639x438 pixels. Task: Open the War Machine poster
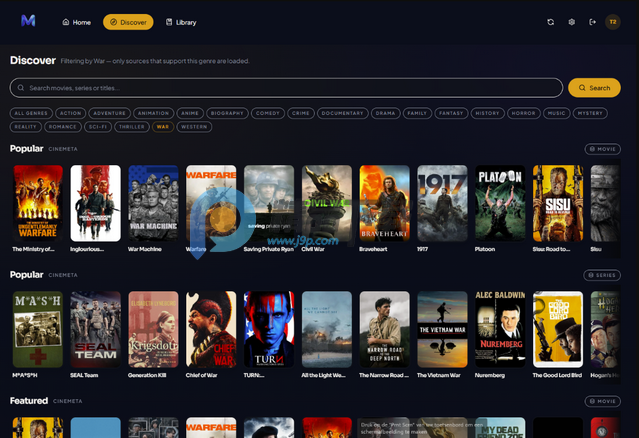pyautogui.click(x=154, y=203)
